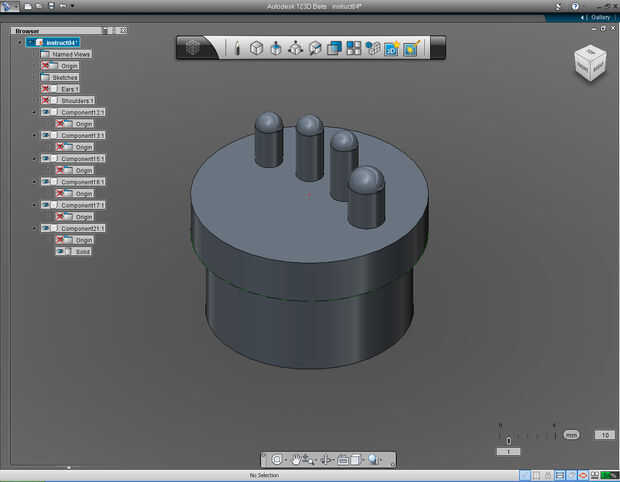
Task: Open the quick access toolbar dropdown arrow
Action: coord(72,6)
